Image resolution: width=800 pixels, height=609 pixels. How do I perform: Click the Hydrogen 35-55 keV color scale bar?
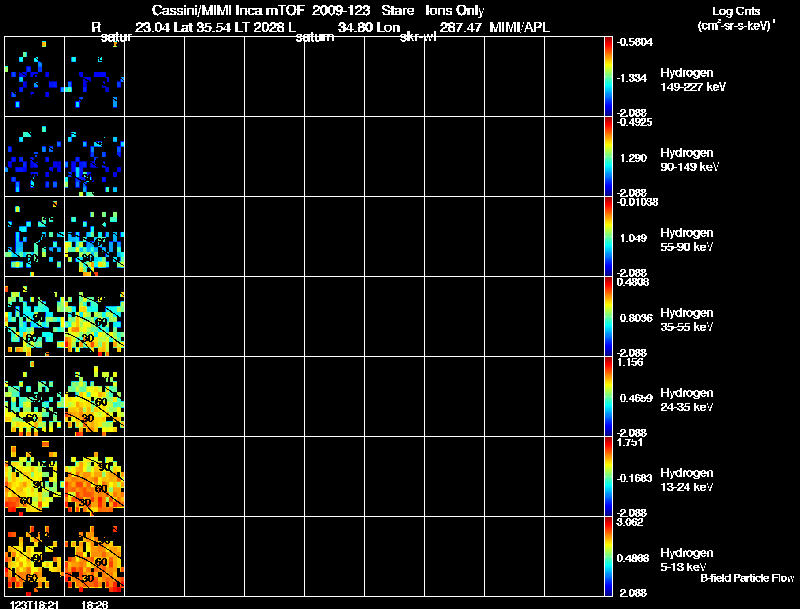click(x=608, y=317)
